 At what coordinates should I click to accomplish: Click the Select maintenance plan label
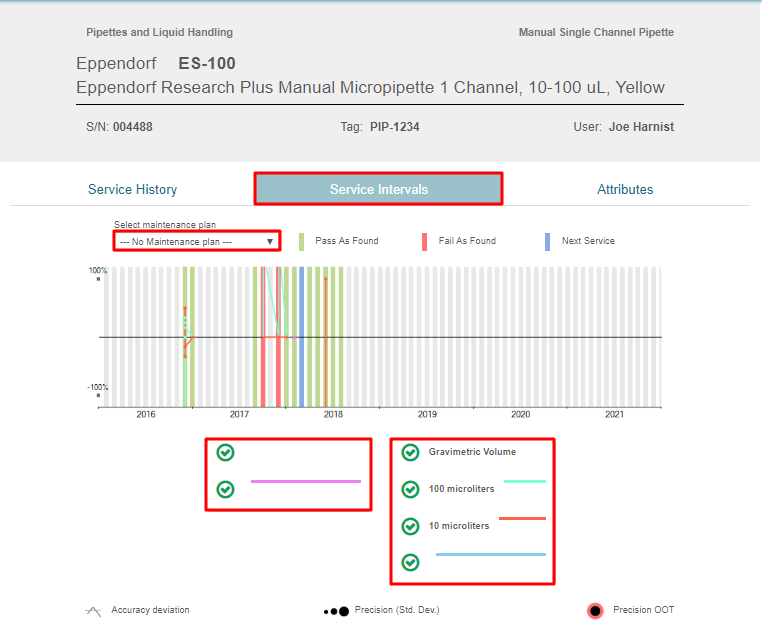[x=165, y=225]
